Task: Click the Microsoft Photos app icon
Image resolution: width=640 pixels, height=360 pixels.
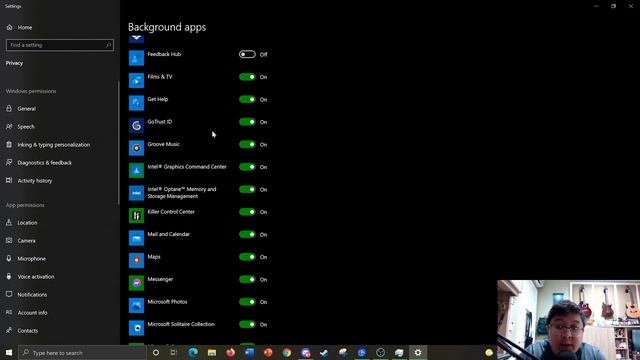Action: (x=136, y=305)
